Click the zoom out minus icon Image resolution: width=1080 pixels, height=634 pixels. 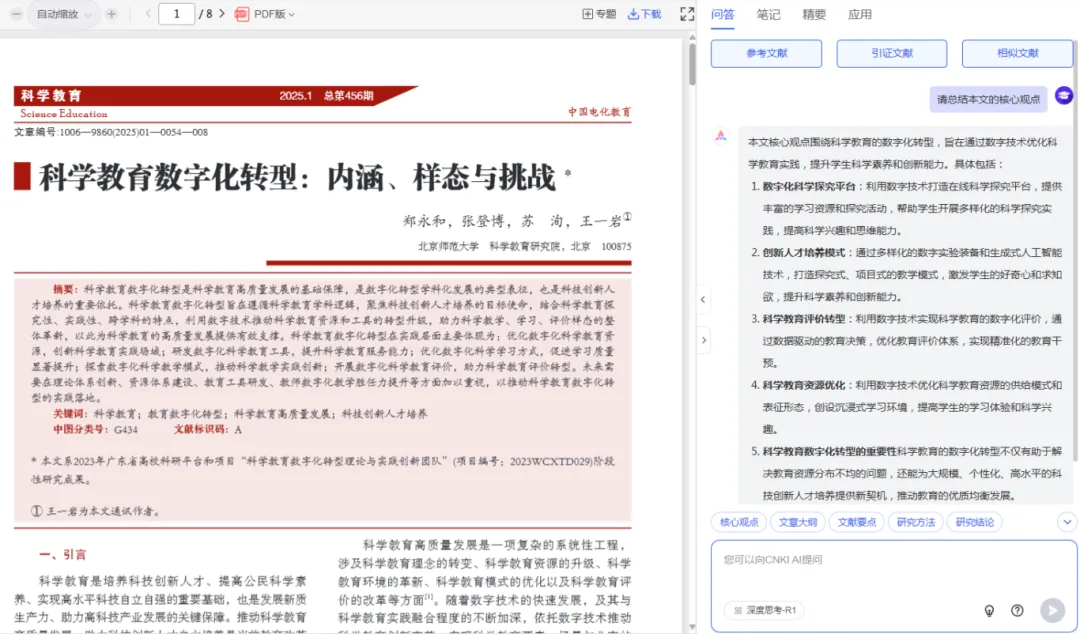pos(17,14)
